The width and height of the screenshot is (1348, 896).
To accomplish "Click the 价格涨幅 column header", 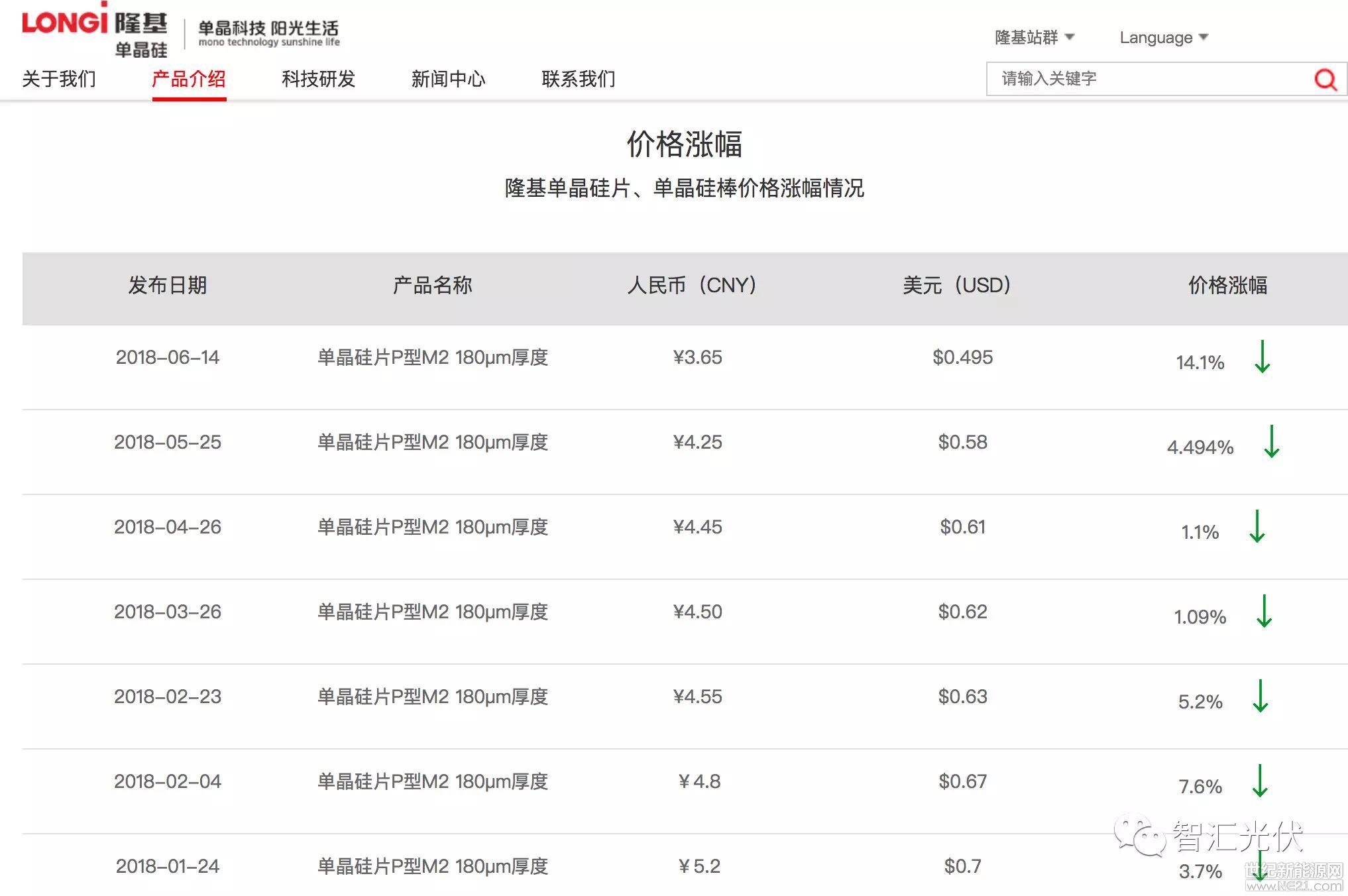I will [1227, 286].
